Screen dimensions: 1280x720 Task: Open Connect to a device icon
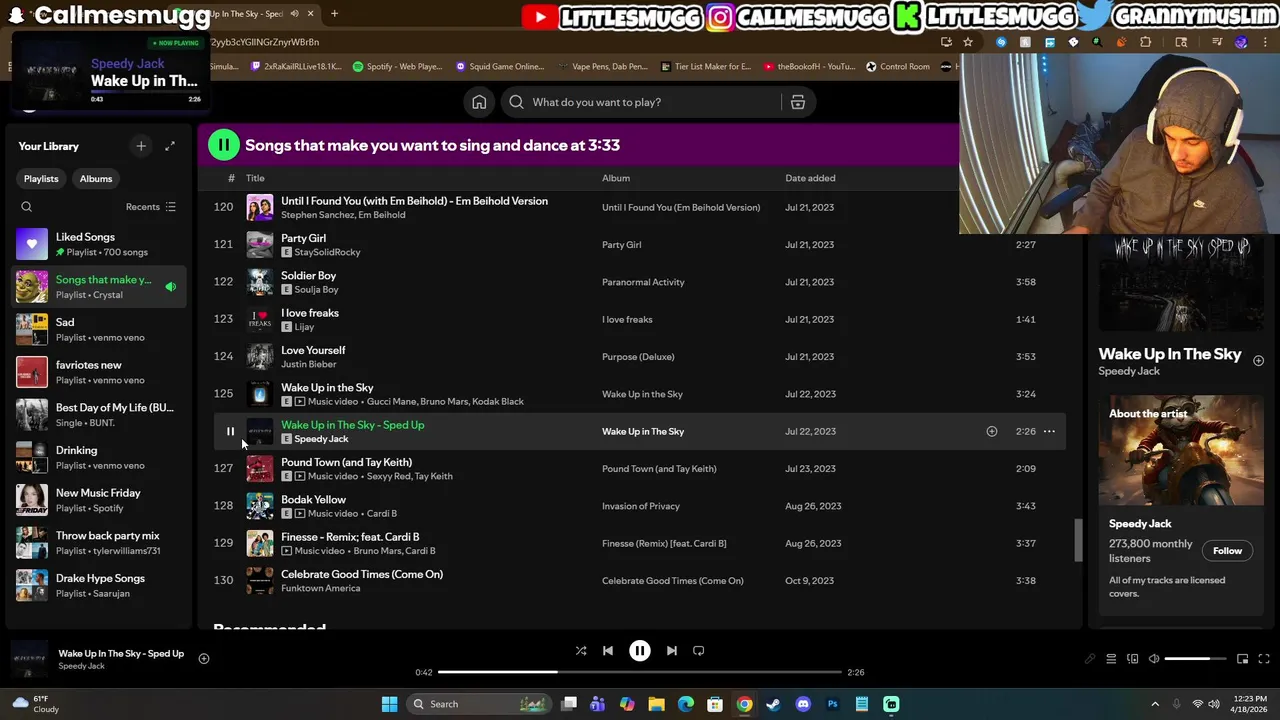coord(1133,659)
